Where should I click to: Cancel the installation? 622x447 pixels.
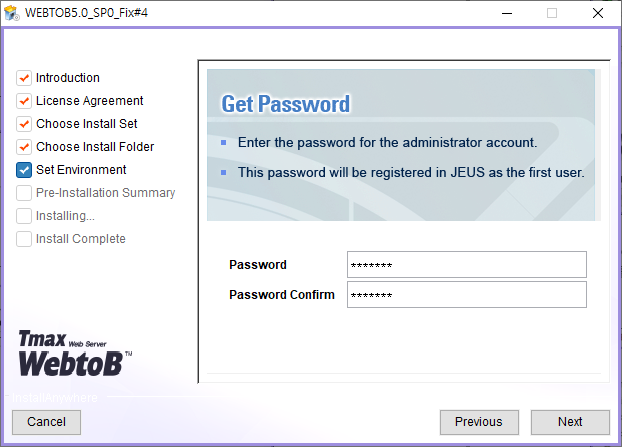point(46,422)
